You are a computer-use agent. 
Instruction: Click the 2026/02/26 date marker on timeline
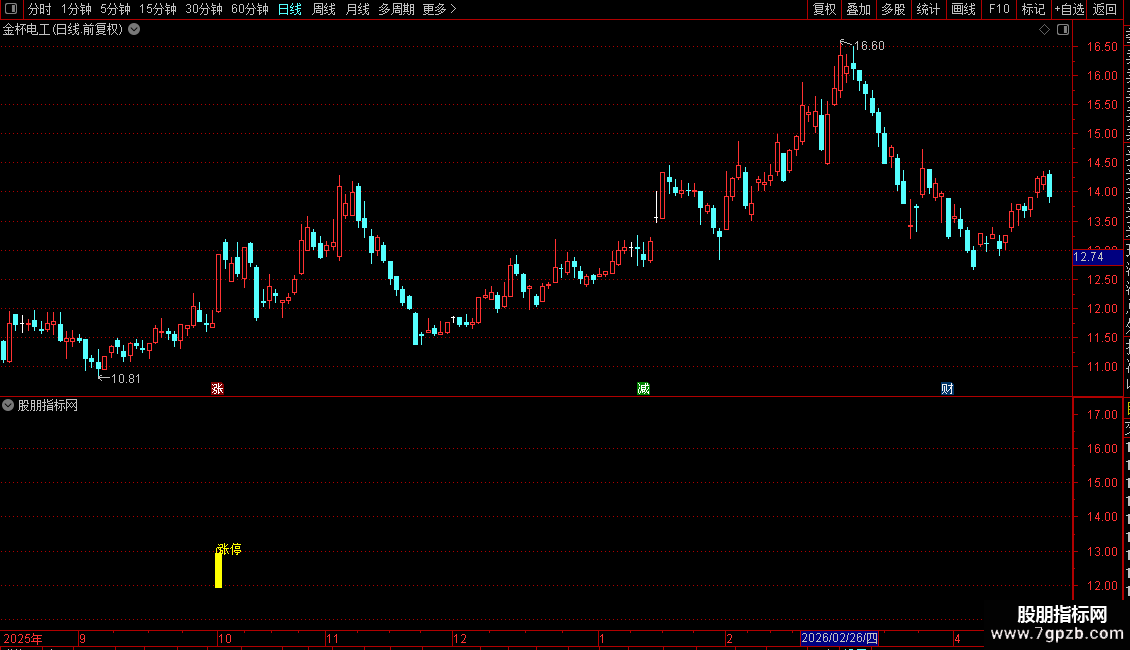(x=840, y=638)
